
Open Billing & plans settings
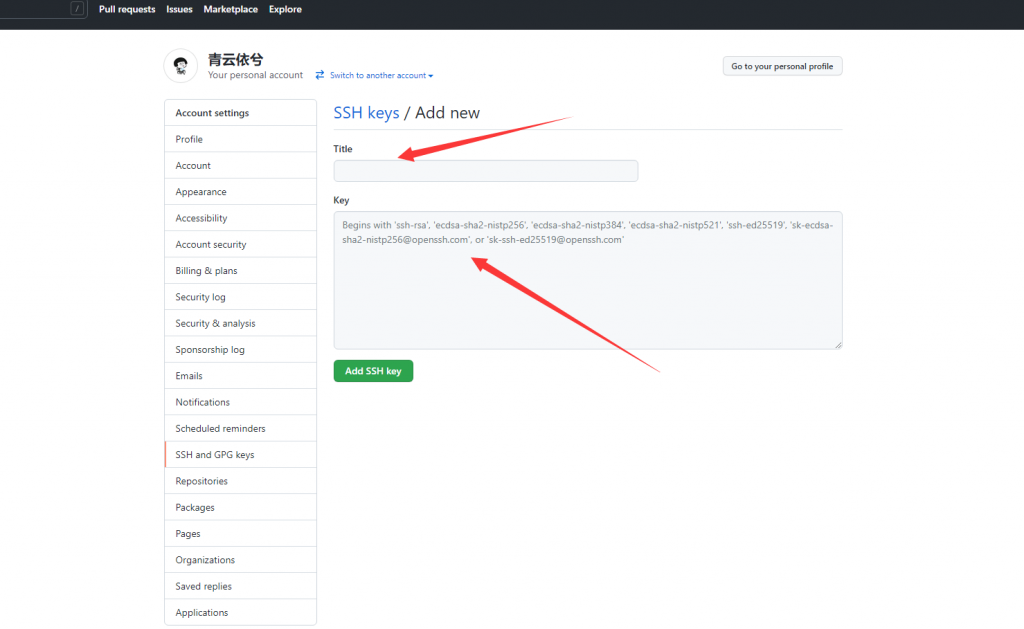tap(240, 270)
